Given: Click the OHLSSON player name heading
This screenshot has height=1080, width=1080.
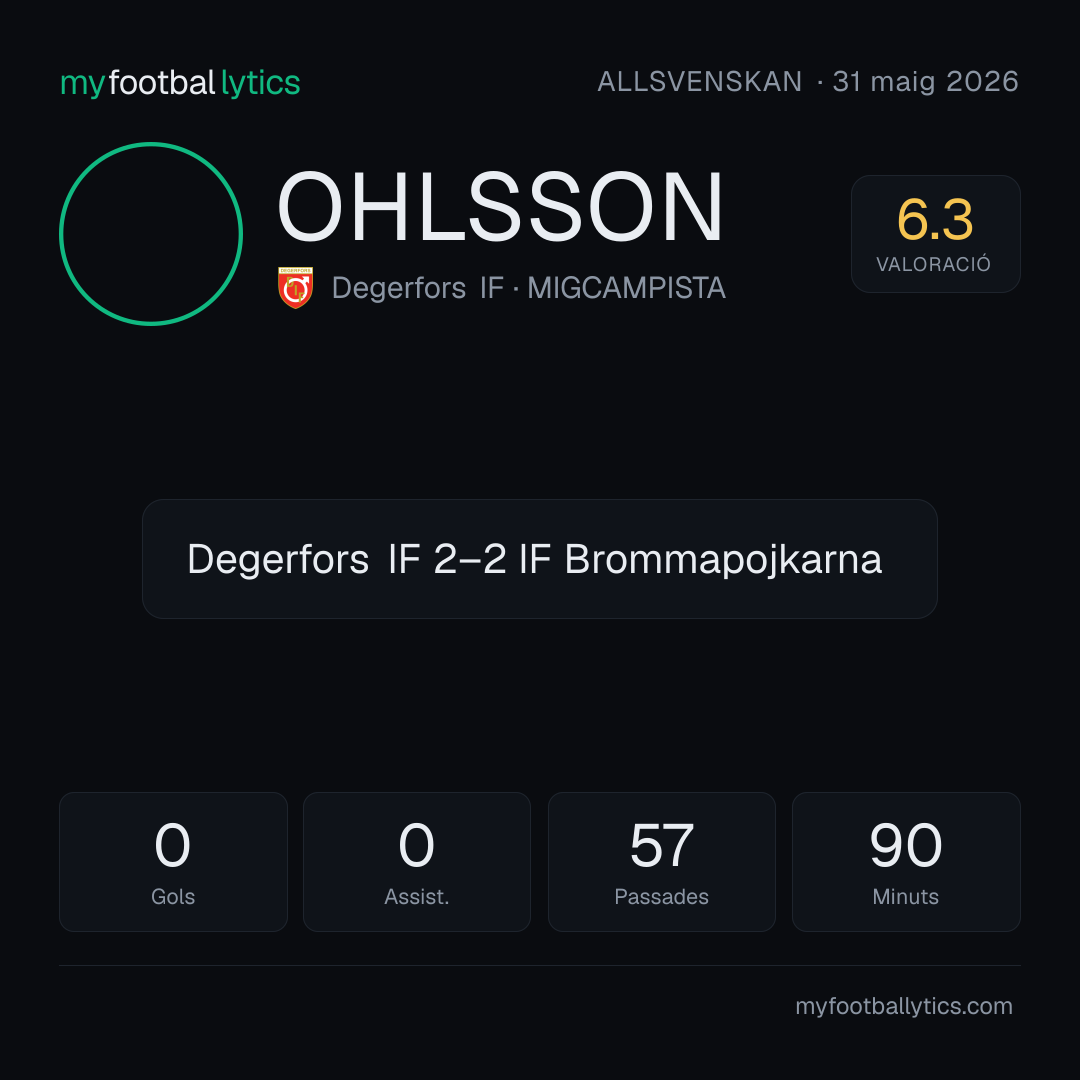Looking at the screenshot, I should [x=500, y=207].
